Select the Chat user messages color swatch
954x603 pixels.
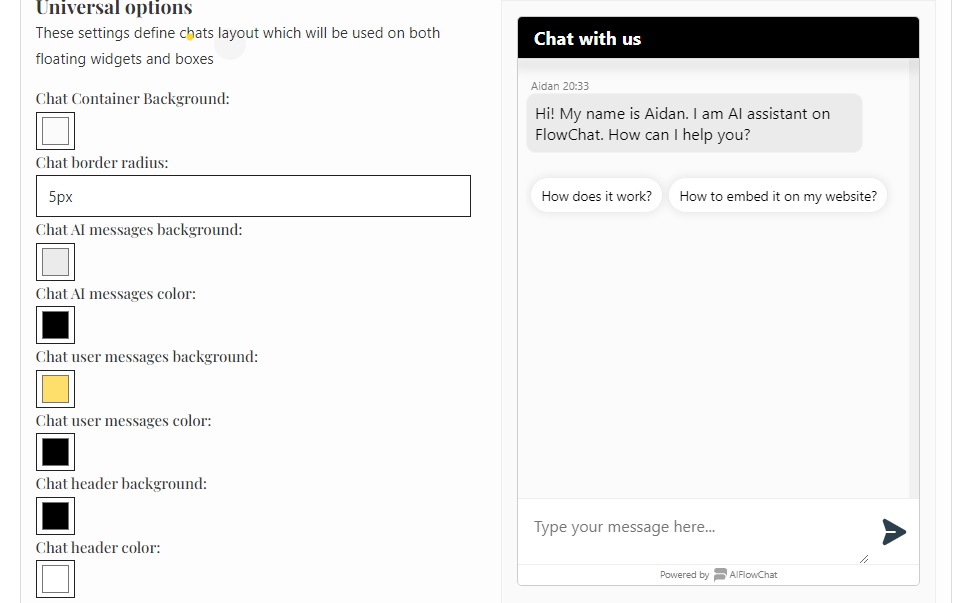(x=55, y=452)
